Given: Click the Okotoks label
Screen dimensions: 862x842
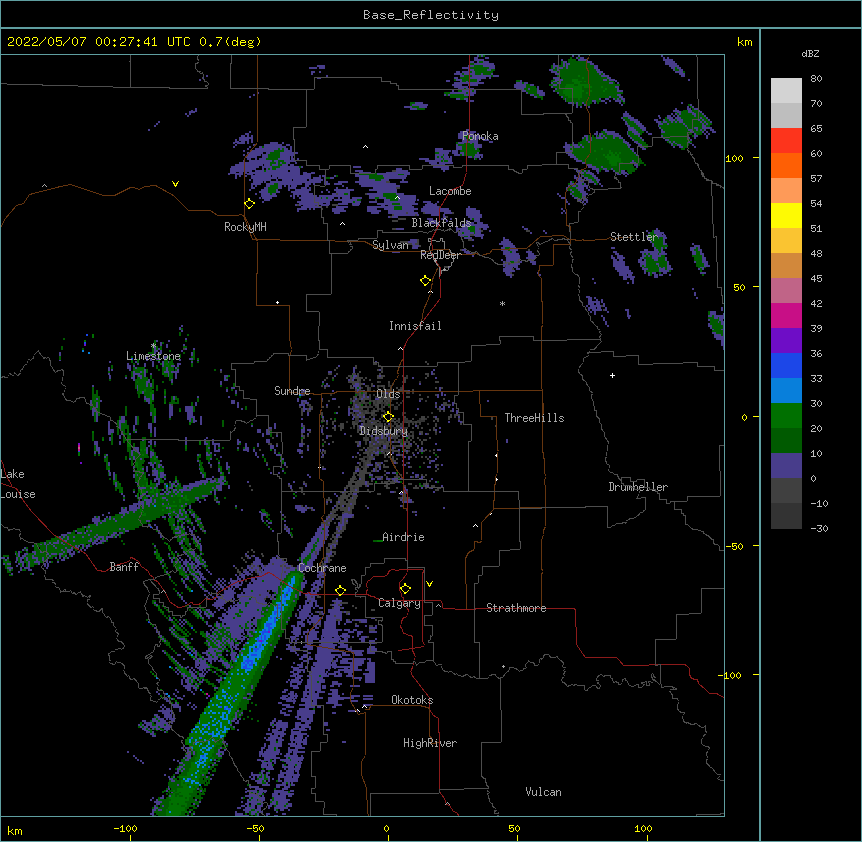Looking at the screenshot, I should 412,700.
